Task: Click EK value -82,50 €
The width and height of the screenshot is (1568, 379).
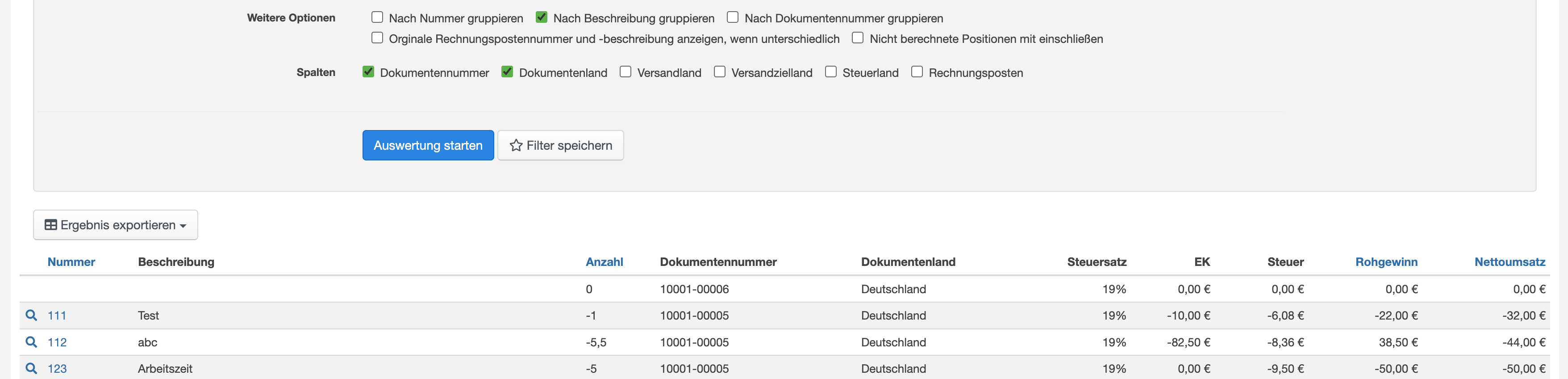Action: point(1188,342)
